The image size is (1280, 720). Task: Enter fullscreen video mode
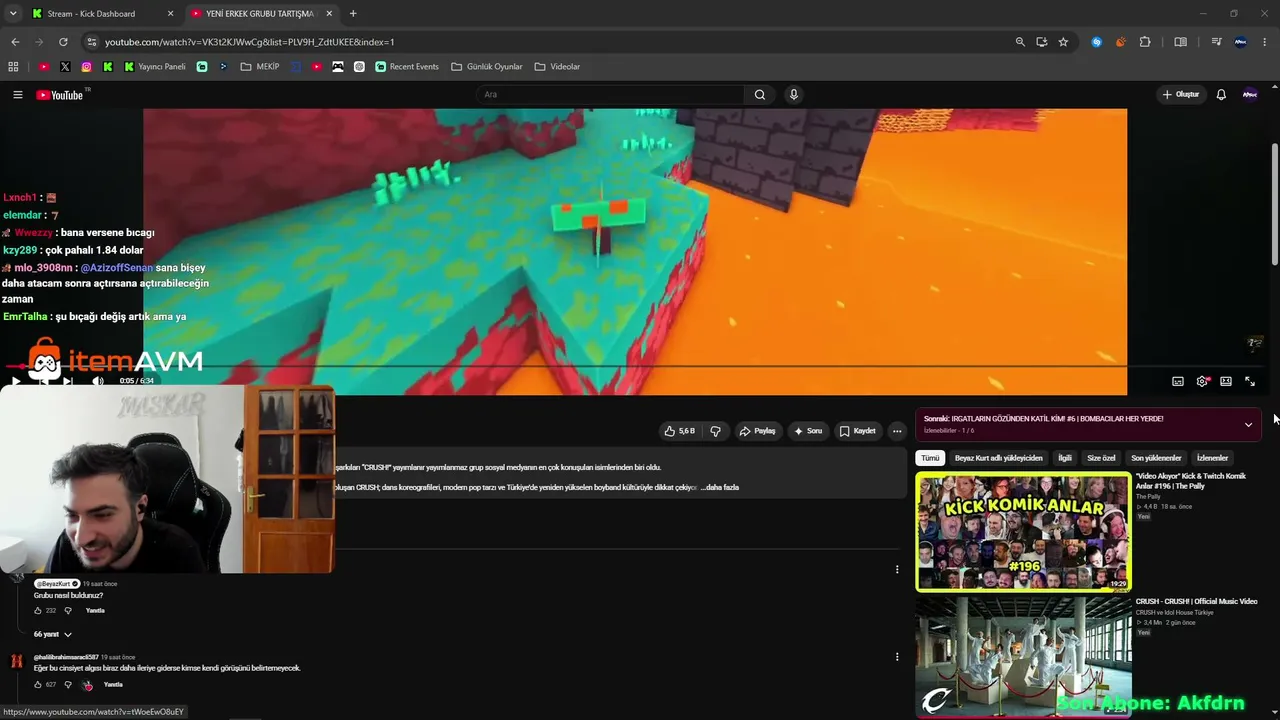pyautogui.click(x=1250, y=381)
